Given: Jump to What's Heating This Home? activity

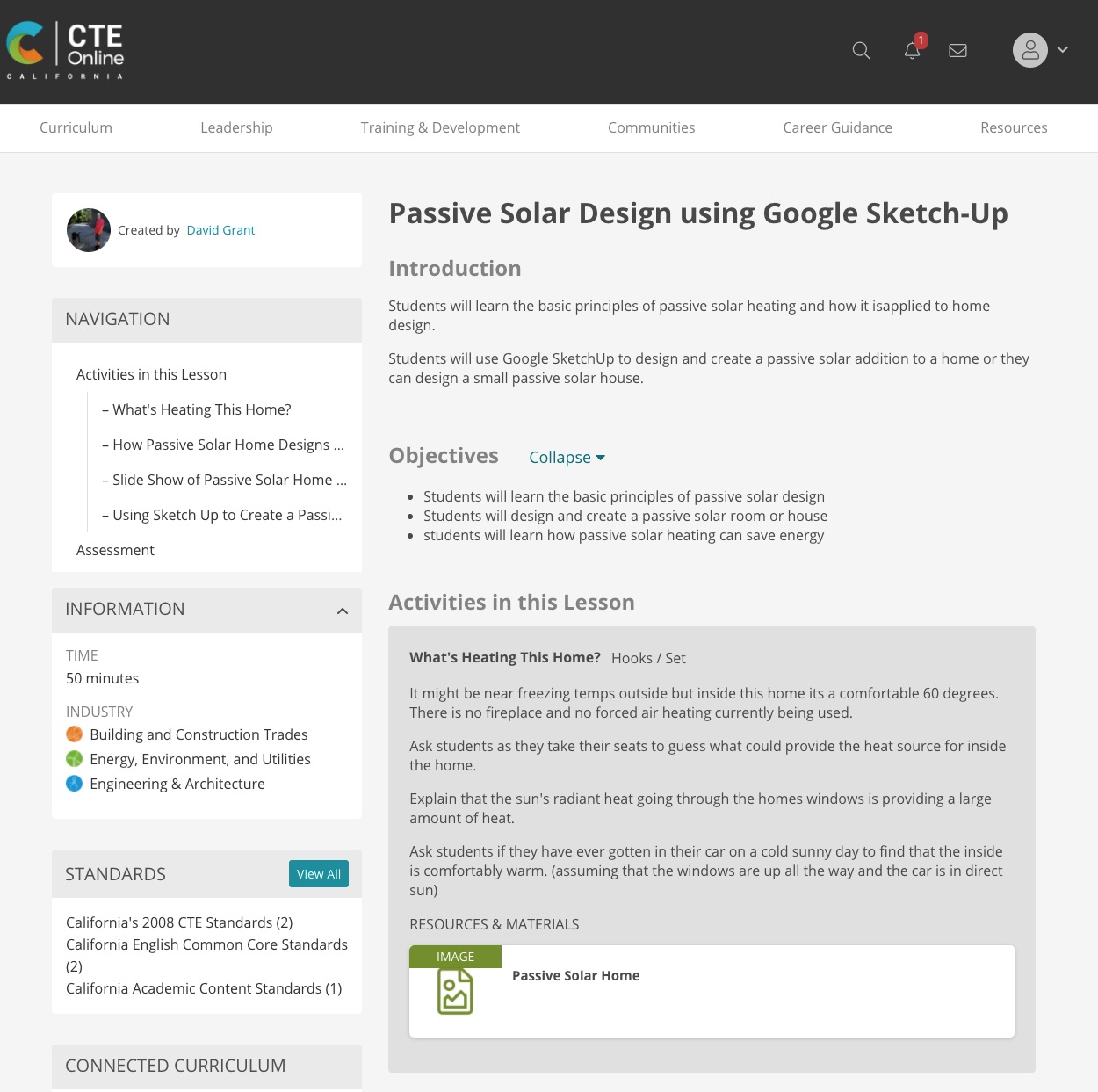Looking at the screenshot, I should [x=201, y=409].
